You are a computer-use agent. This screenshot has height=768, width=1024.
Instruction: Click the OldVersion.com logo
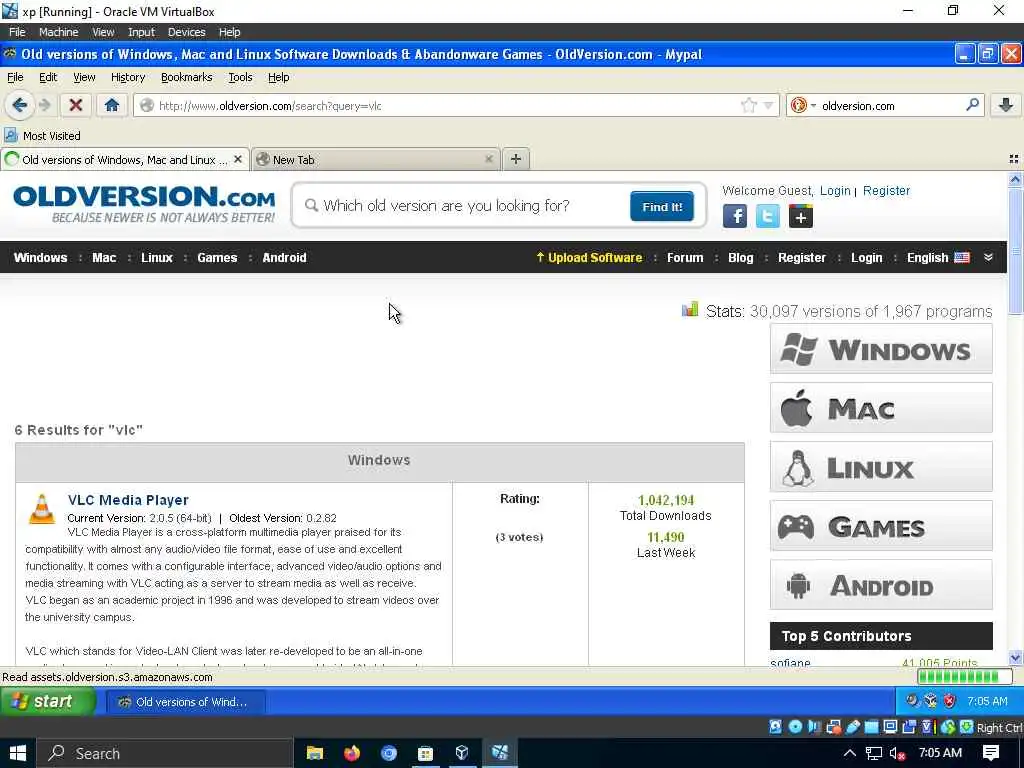144,204
